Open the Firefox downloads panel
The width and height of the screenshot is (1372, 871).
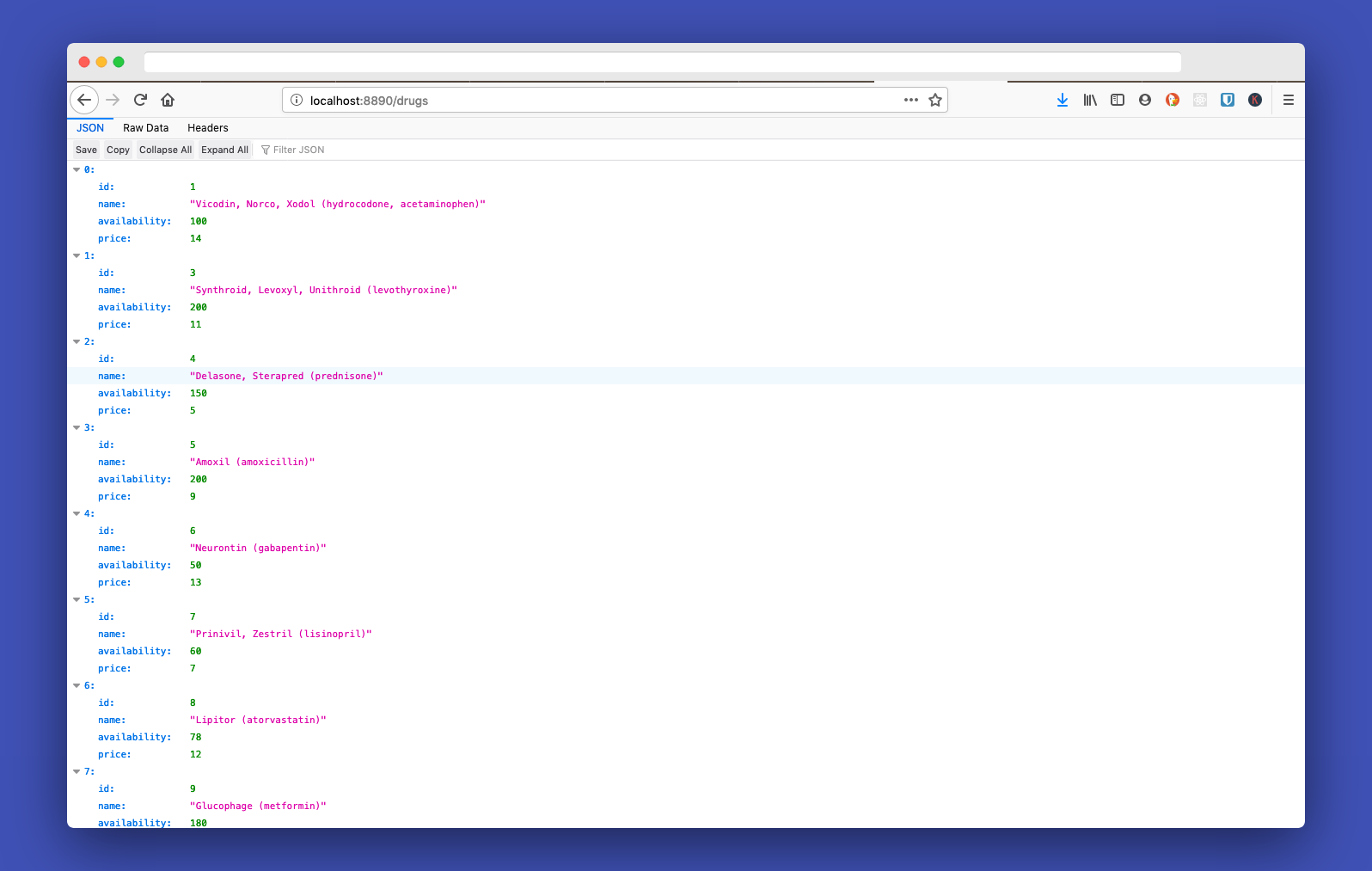click(x=1063, y=100)
